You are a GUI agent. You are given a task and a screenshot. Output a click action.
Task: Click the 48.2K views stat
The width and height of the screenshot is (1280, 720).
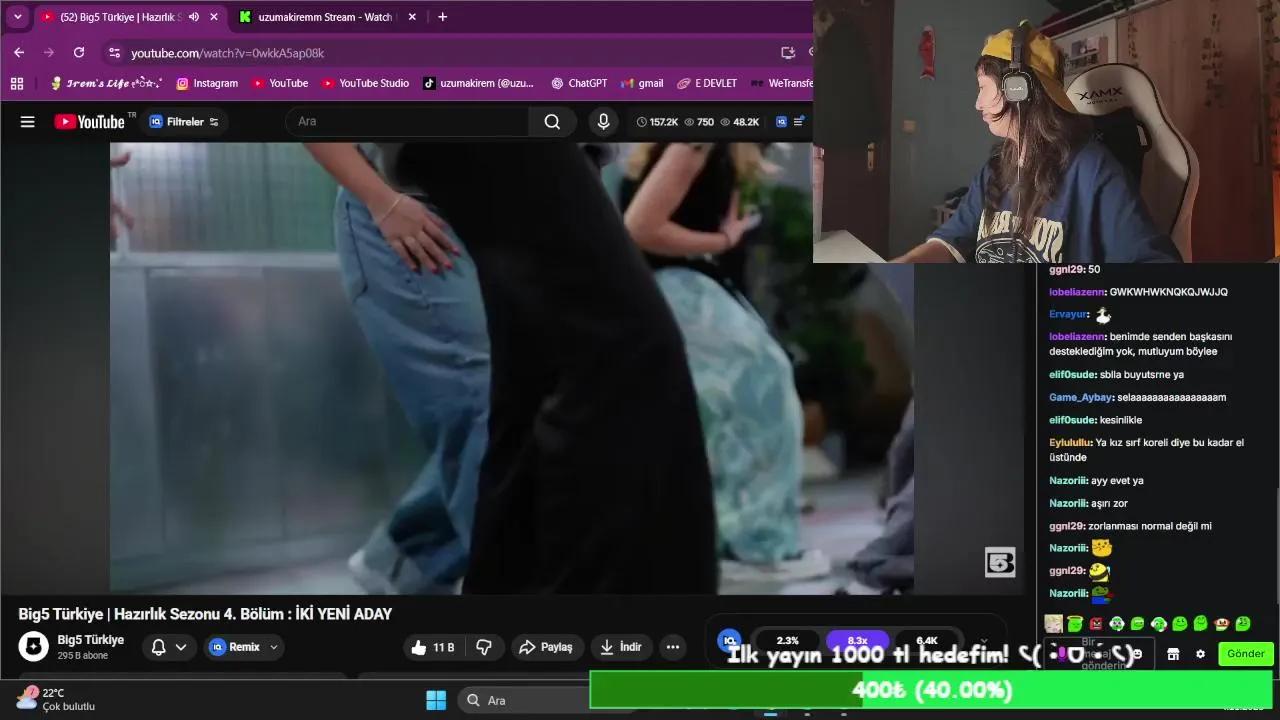click(x=739, y=122)
